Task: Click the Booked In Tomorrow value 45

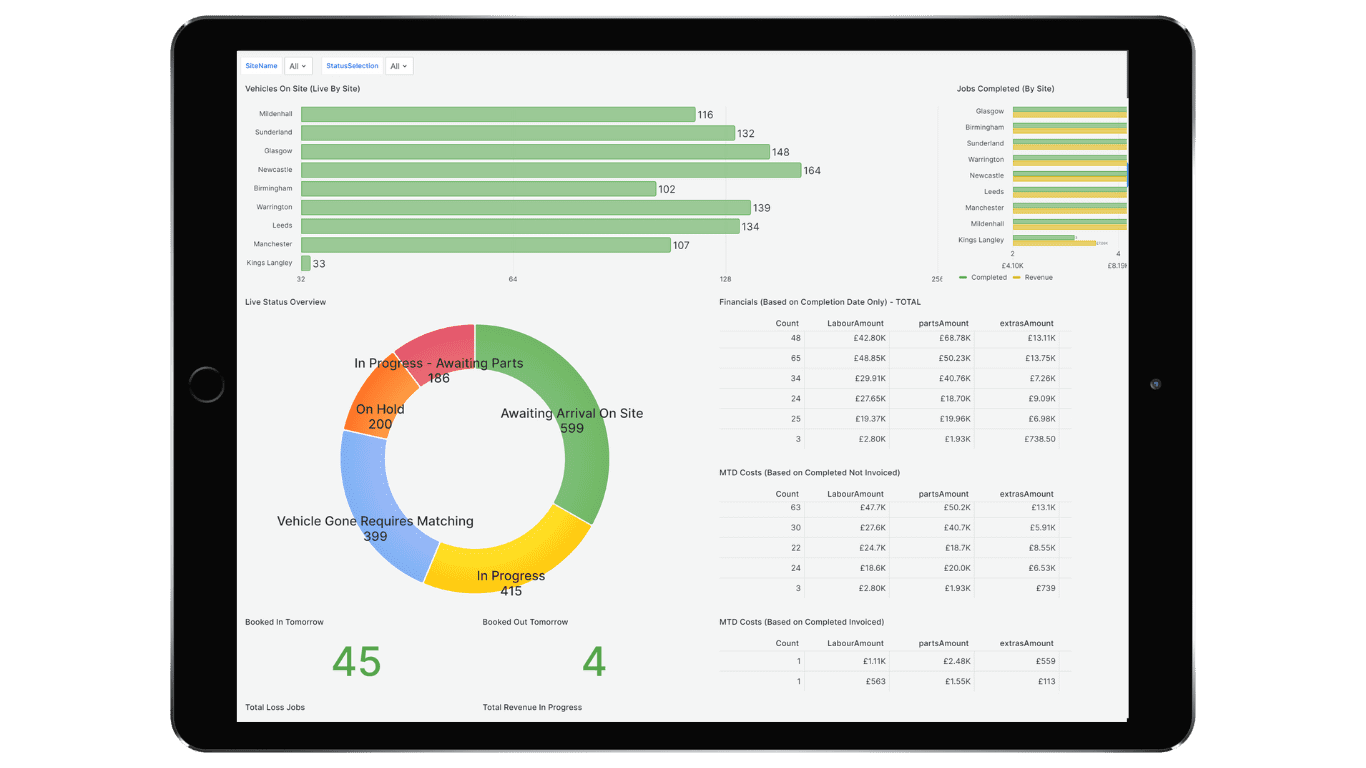Action: tap(356, 662)
